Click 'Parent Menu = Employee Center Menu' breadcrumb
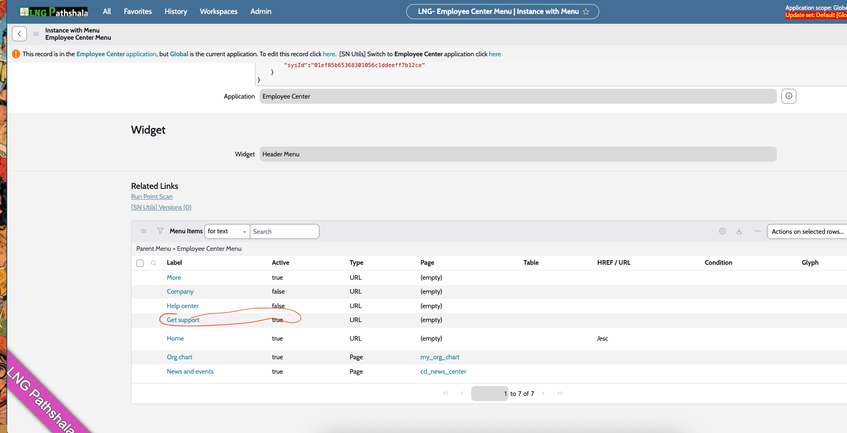This screenshot has height=433, width=847. [x=189, y=249]
